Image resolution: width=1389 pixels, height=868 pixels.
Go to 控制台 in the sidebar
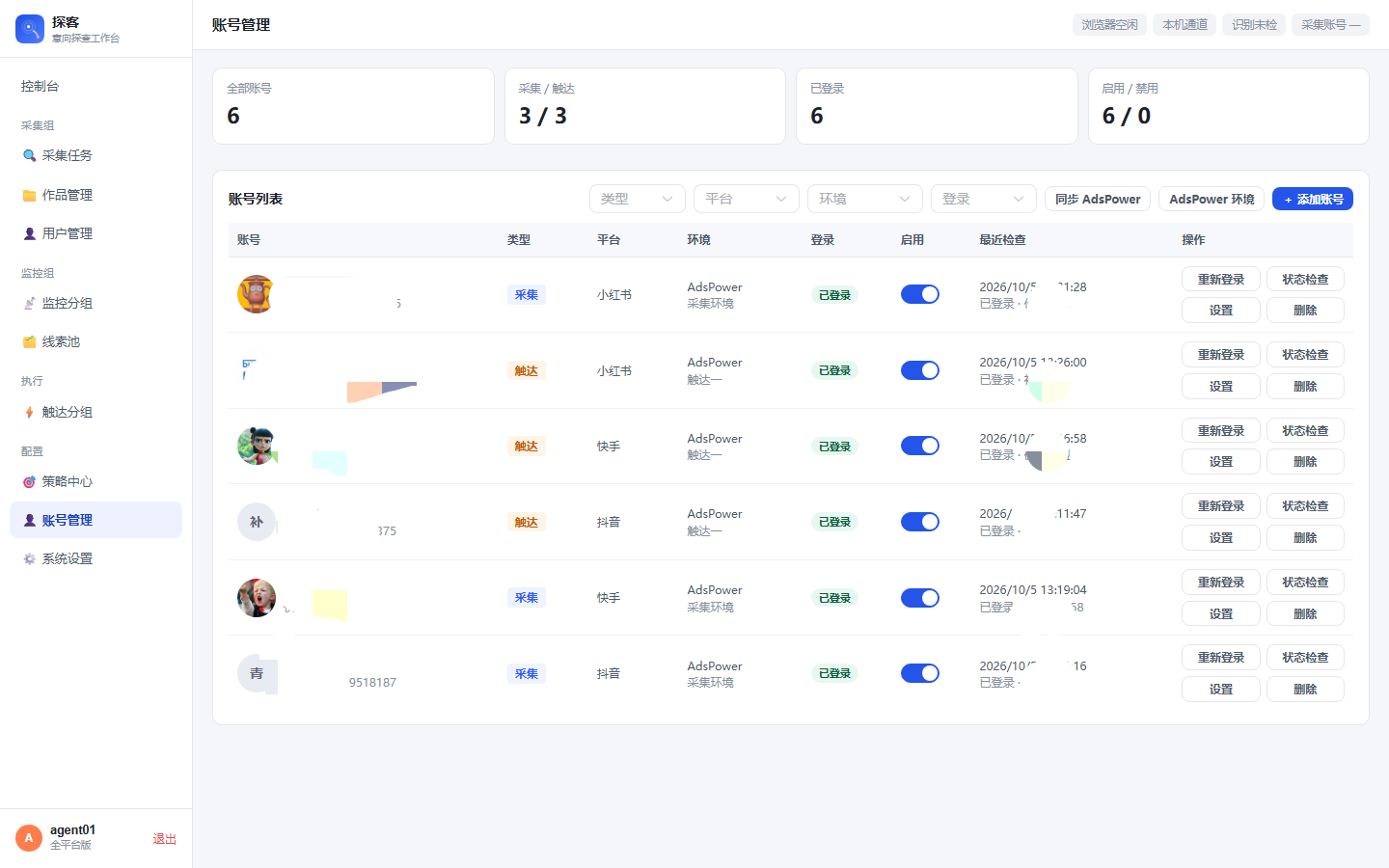(x=96, y=86)
